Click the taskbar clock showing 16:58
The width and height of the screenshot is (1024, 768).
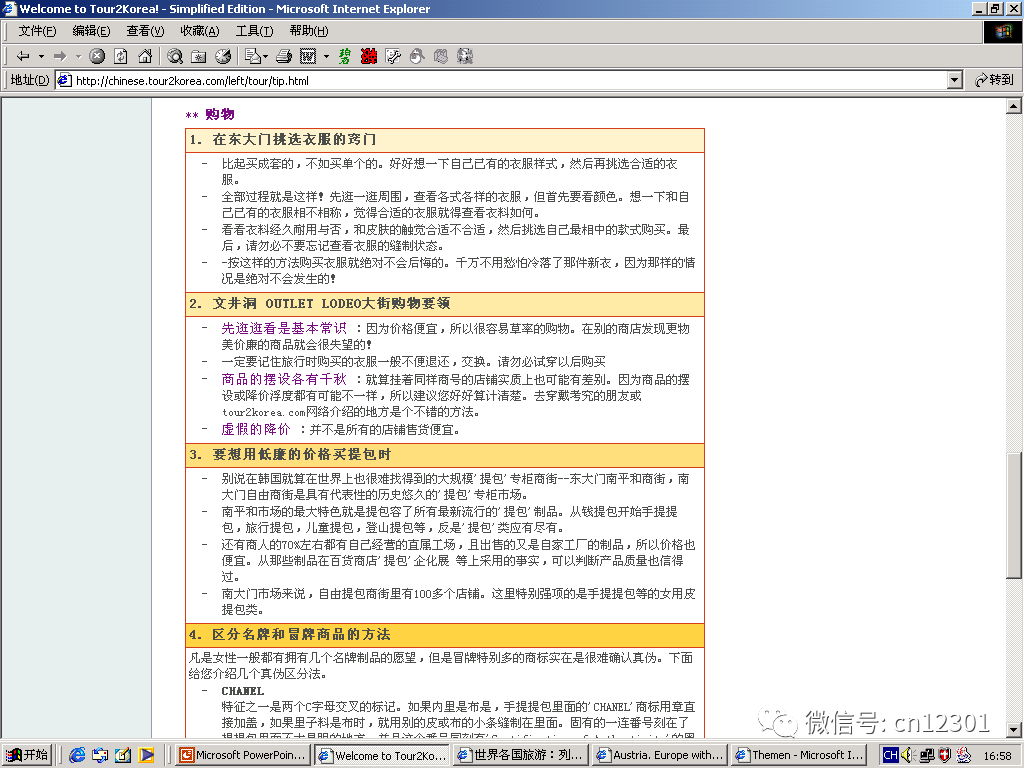coord(997,756)
